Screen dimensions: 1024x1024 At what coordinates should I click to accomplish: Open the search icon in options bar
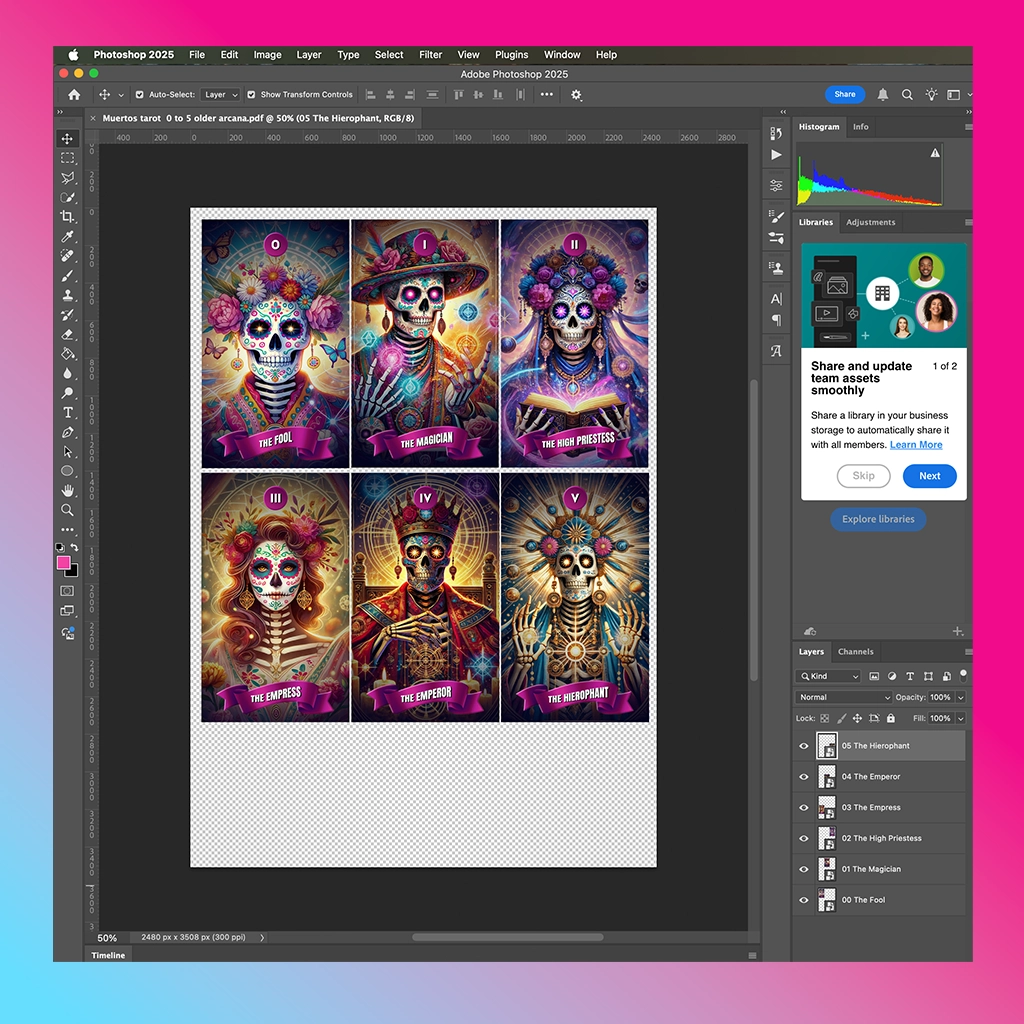point(907,95)
